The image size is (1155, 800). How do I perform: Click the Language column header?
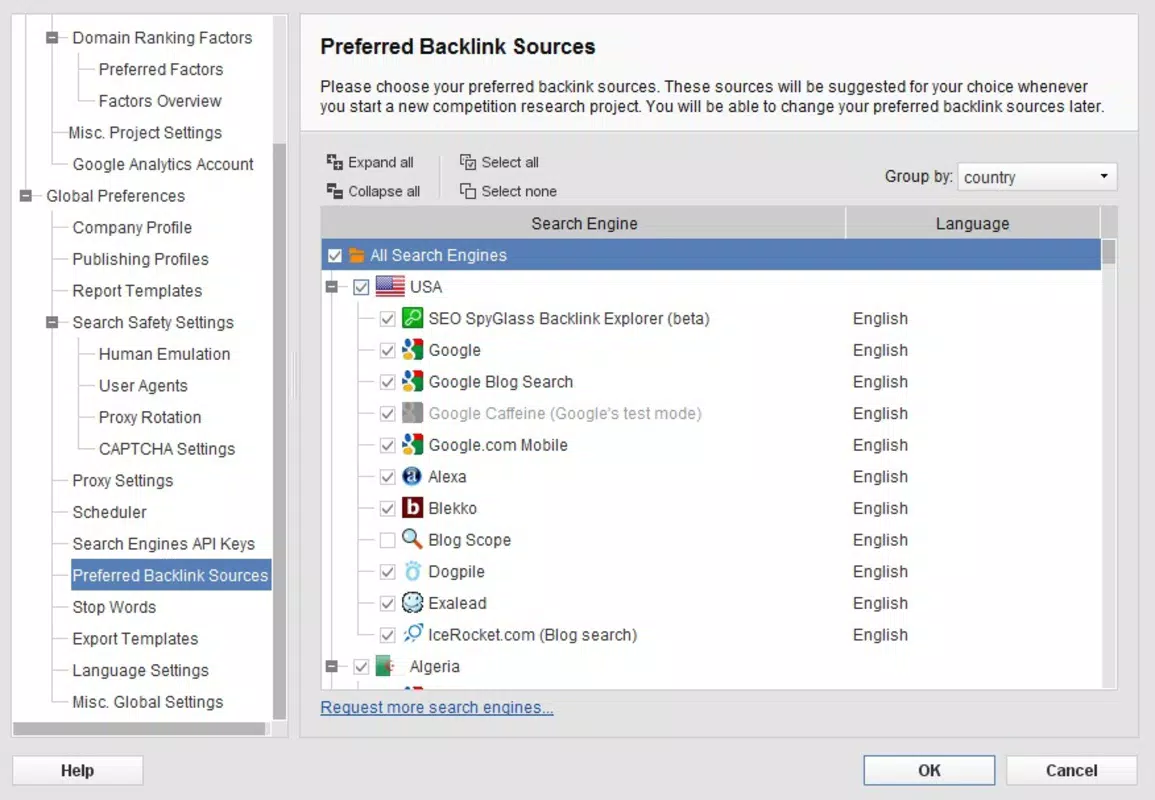[x=972, y=223]
